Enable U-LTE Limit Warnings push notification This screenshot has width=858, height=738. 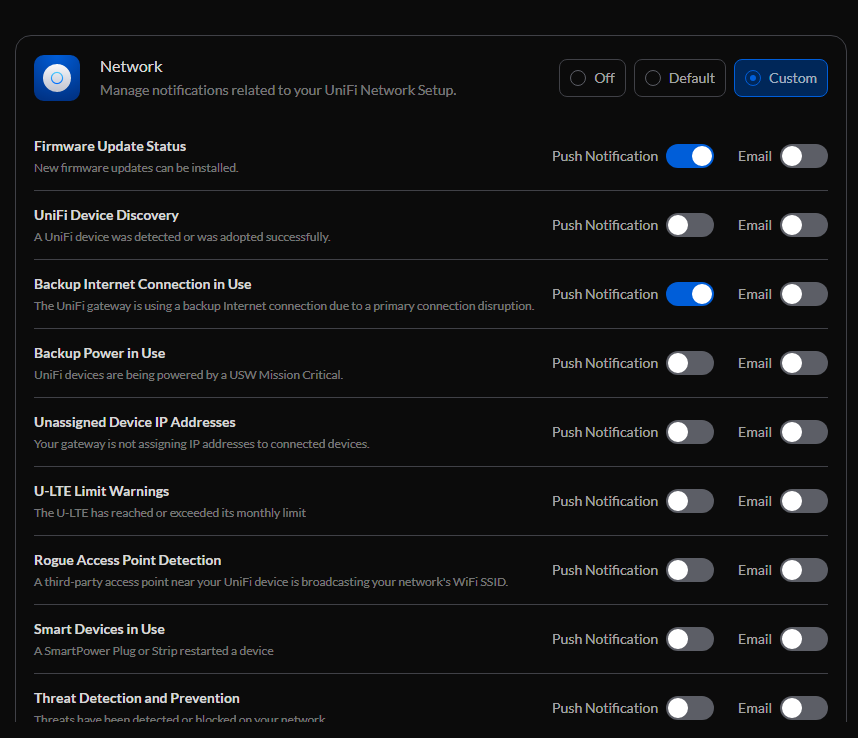[x=690, y=501]
